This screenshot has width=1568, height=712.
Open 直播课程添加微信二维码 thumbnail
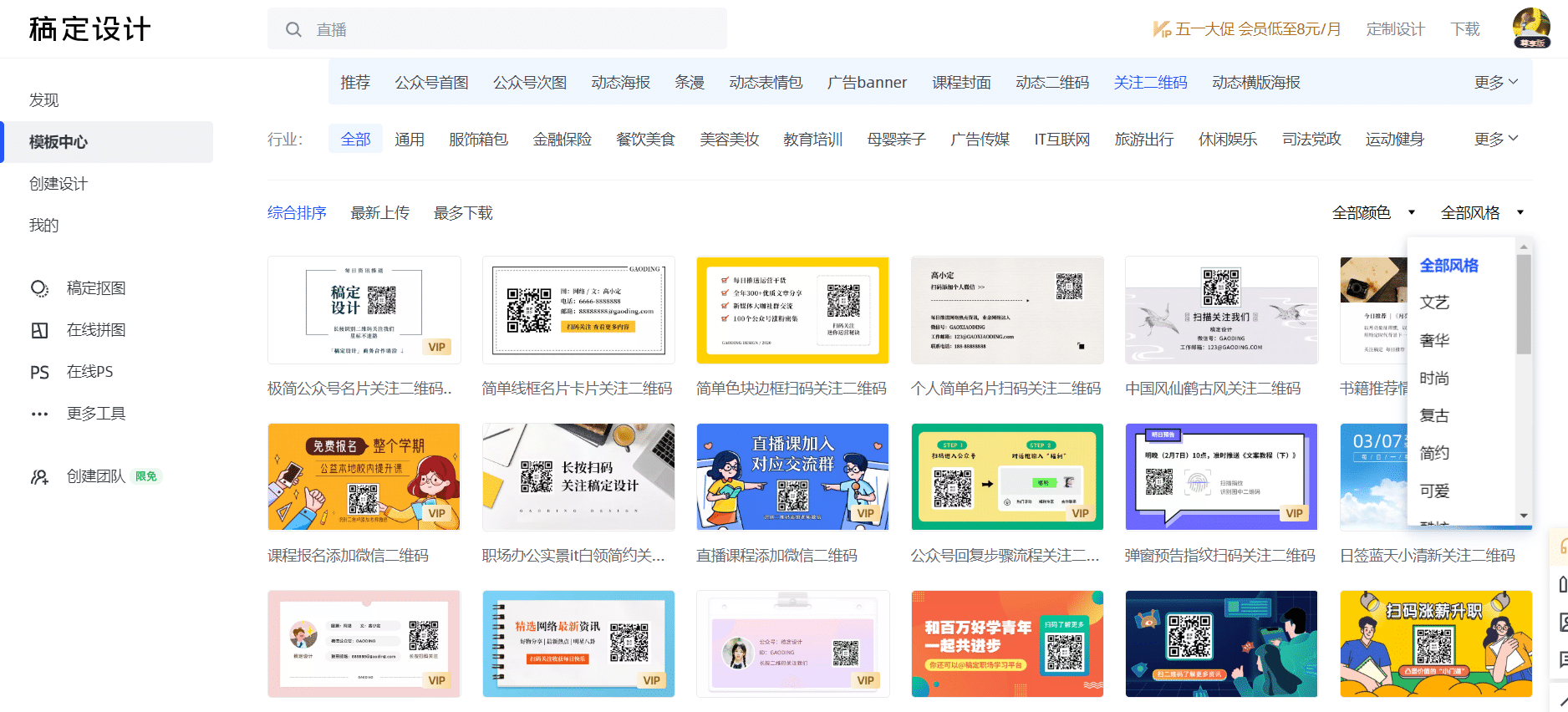(792, 476)
